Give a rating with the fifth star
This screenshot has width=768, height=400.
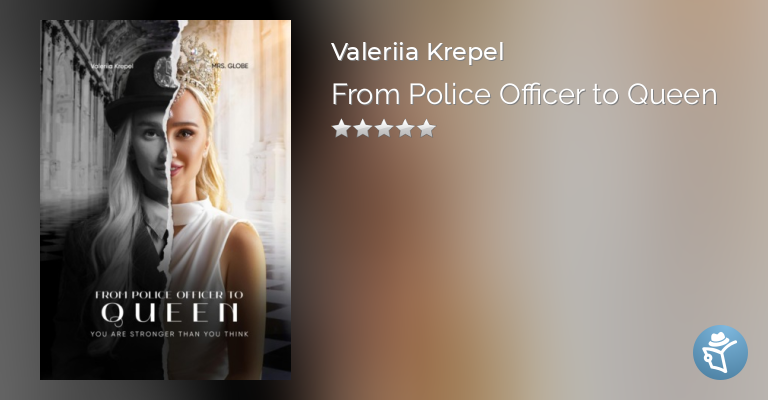click(x=427, y=128)
